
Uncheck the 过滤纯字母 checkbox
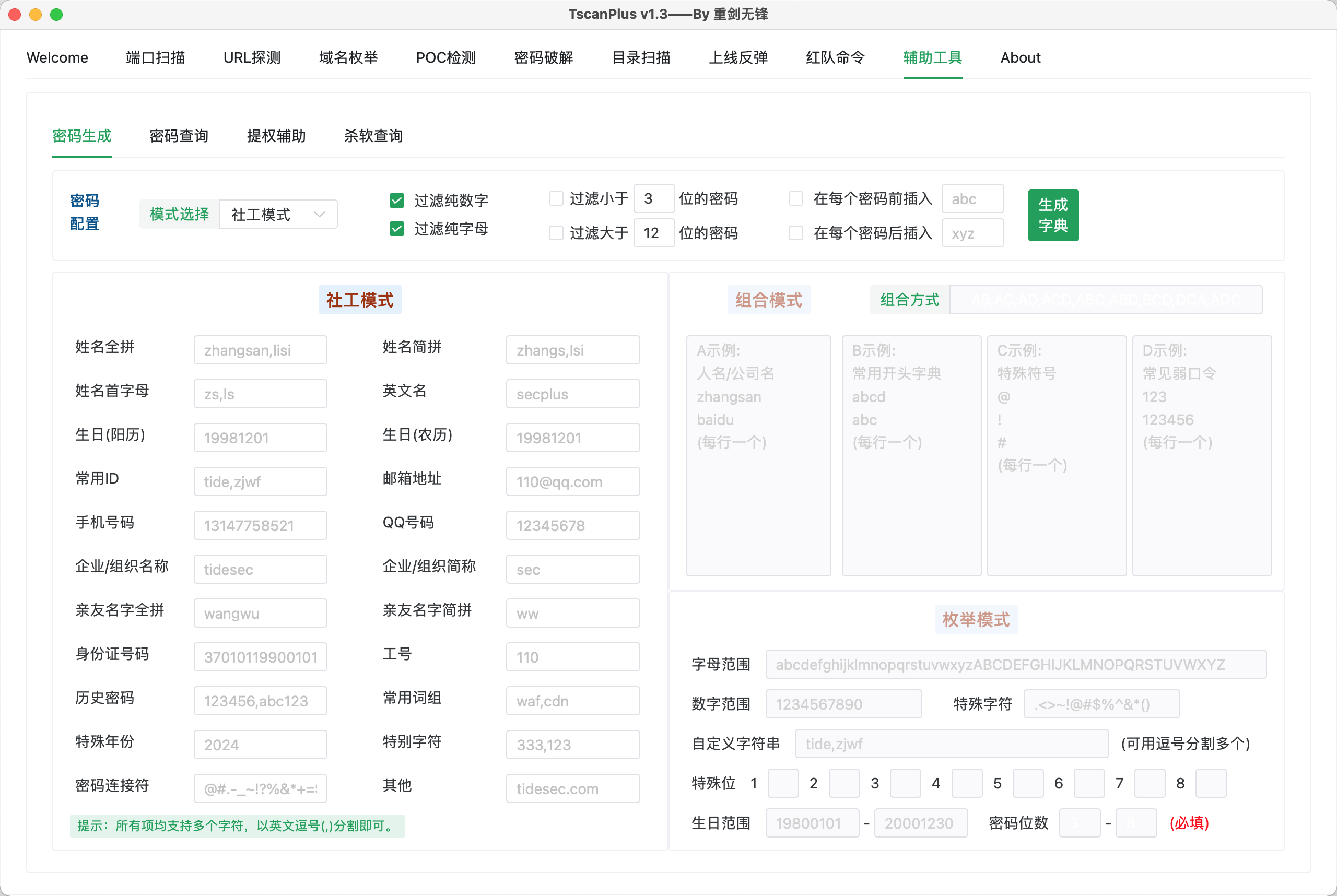tap(397, 229)
